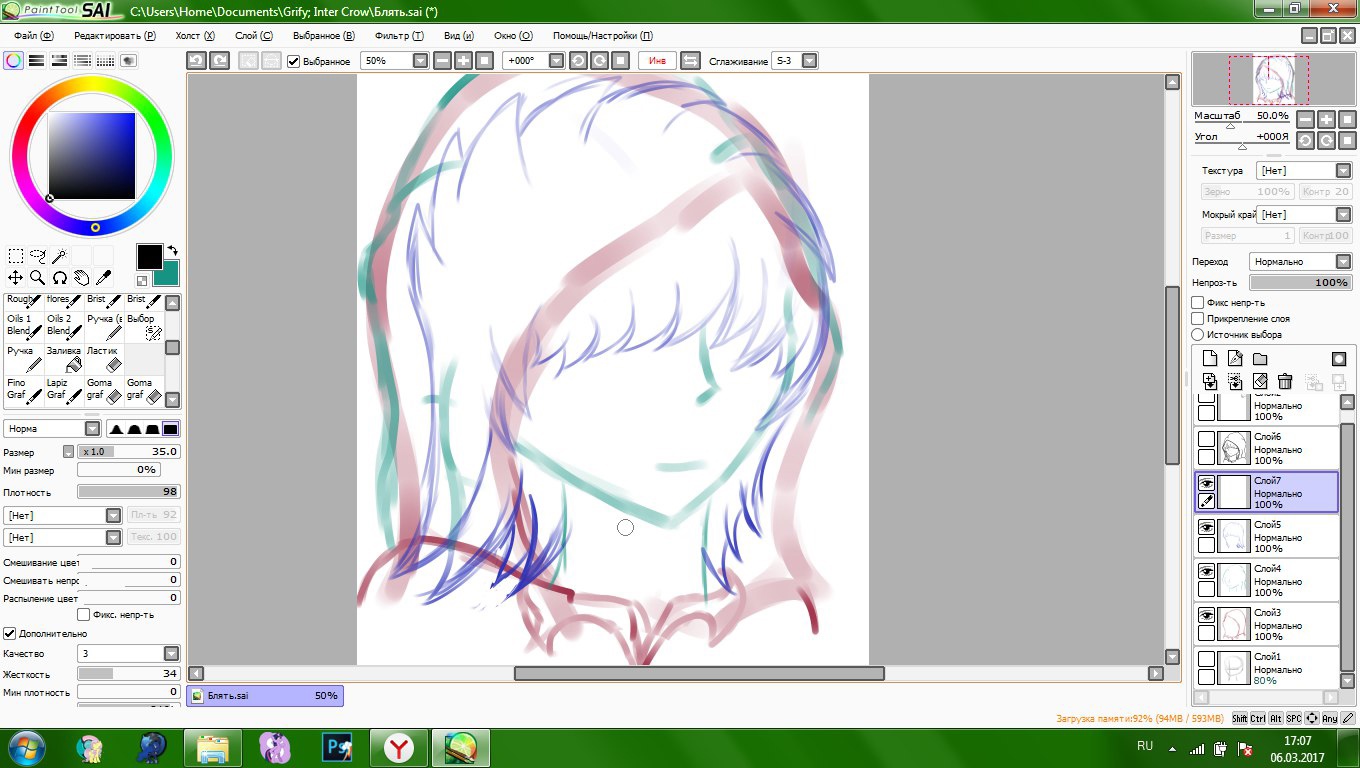Delete the current layer with trash icon

1285,382
